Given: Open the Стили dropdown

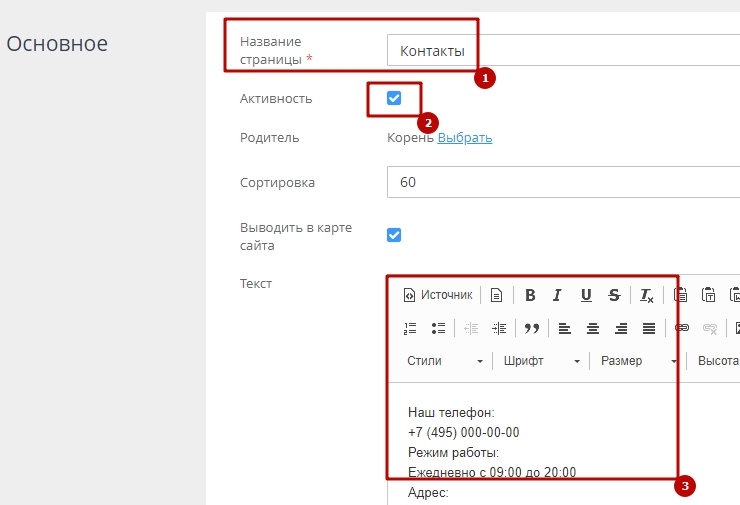Looking at the screenshot, I should [445, 361].
